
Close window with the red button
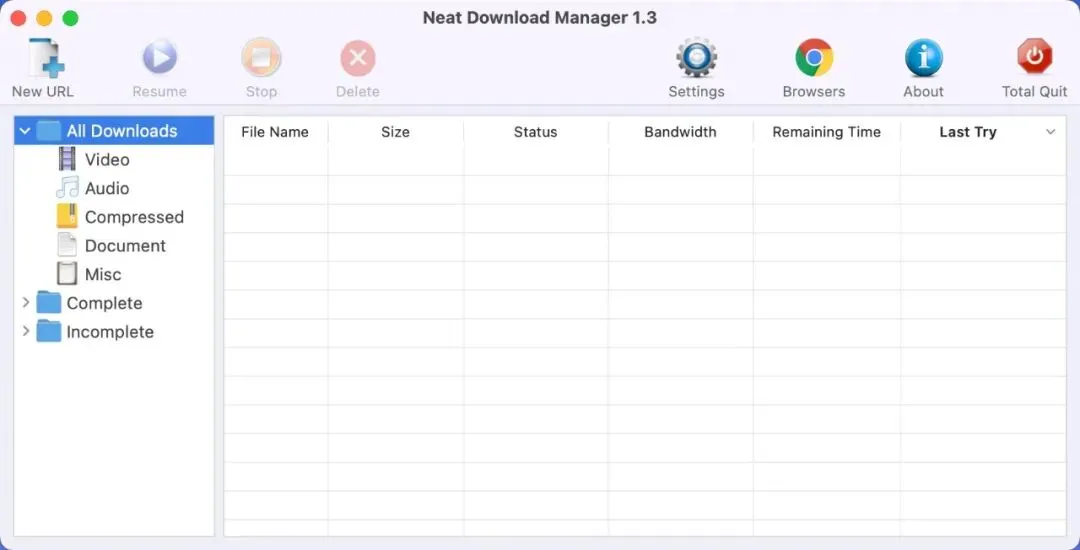pos(19,19)
